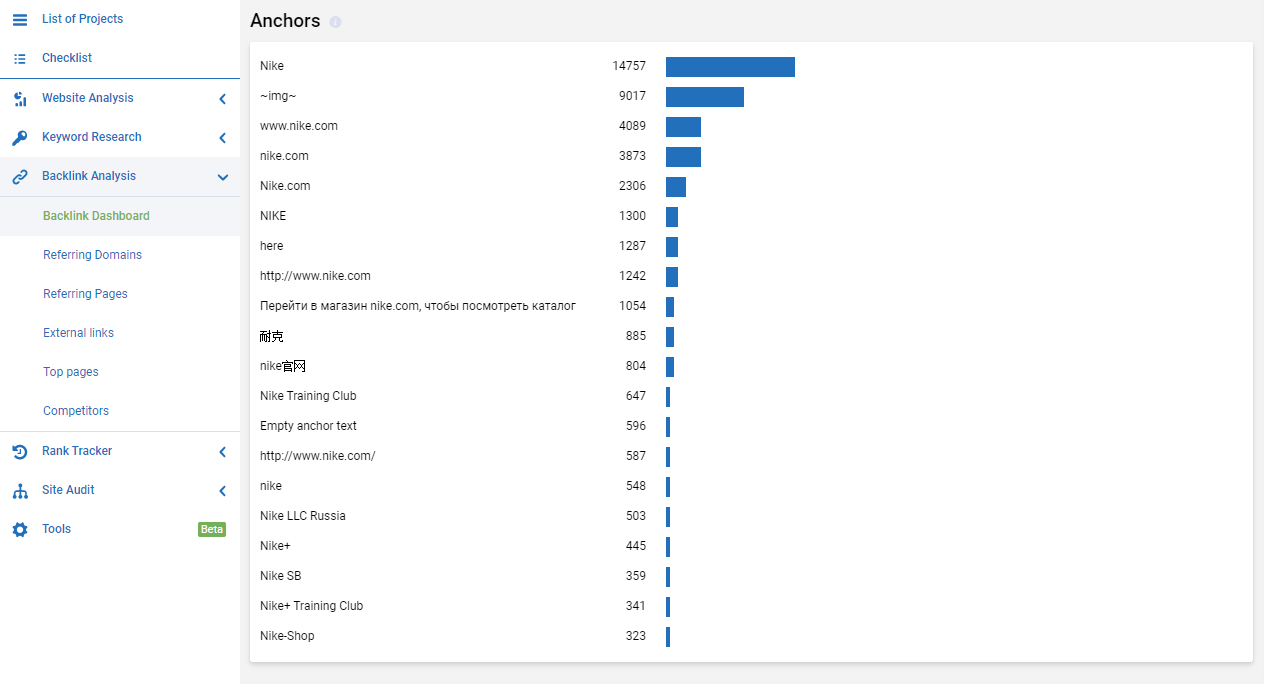1264x684 pixels.
Task: Click the Rank Tracker history icon
Action: click(20, 451)
